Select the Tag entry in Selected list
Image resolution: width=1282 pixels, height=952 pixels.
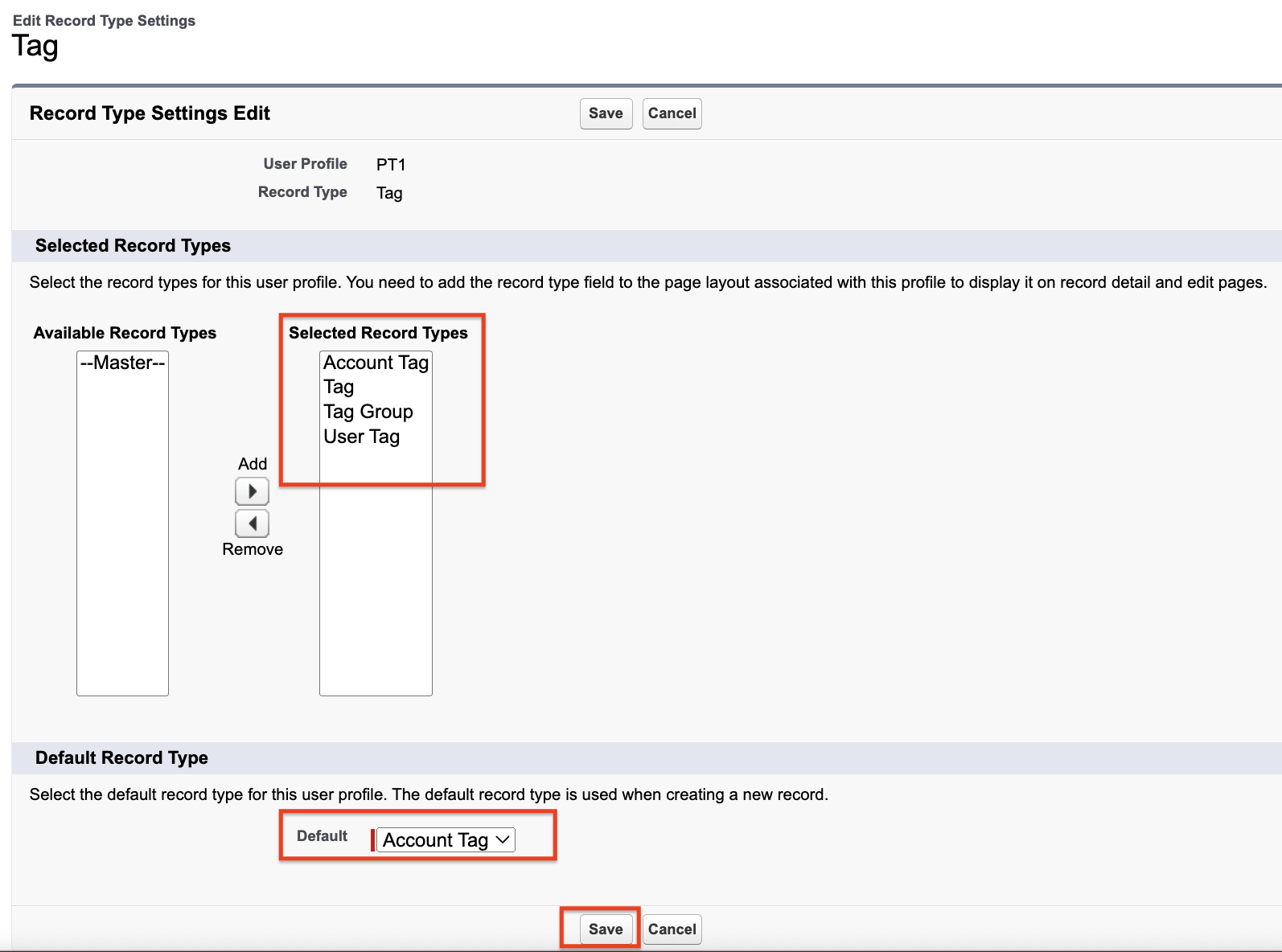(339, 388)
